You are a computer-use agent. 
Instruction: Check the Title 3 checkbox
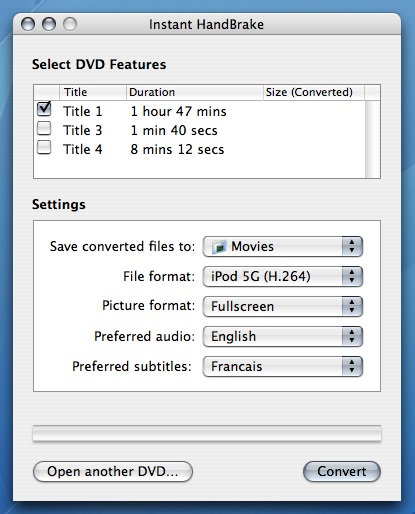pos(44,129)
